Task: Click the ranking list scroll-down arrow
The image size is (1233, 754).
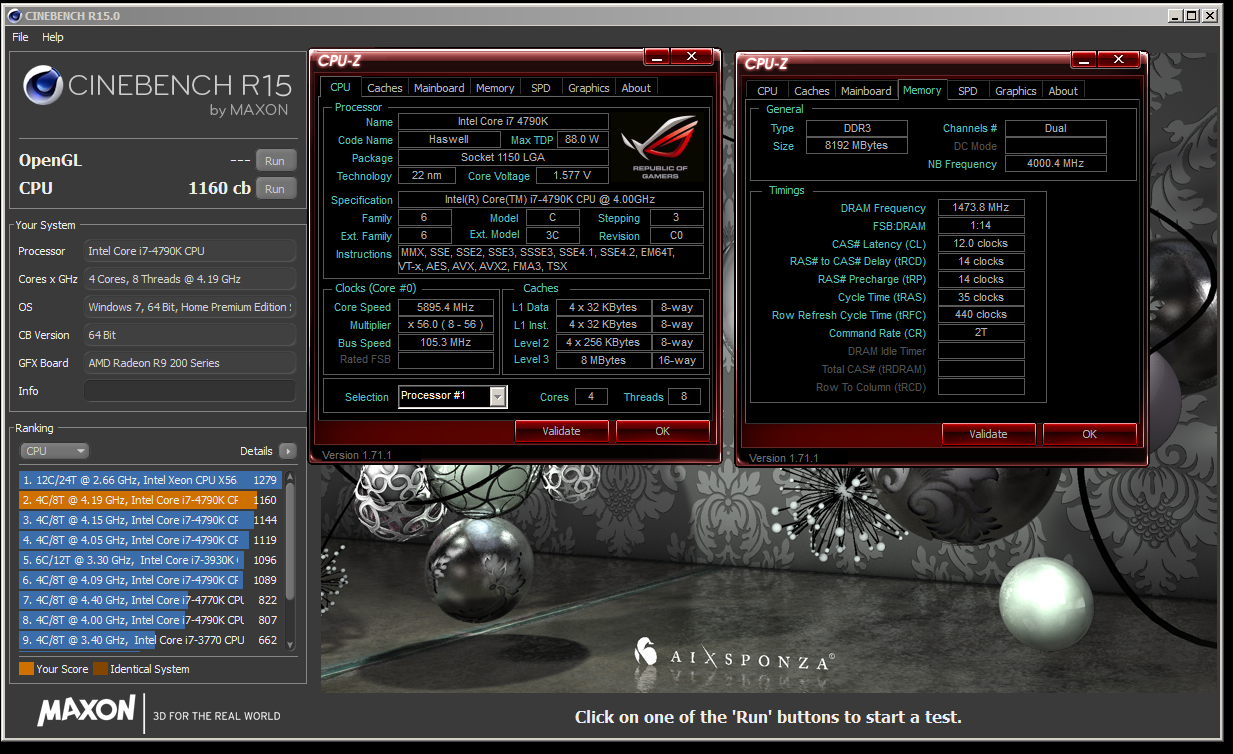Action: [290, 644]
